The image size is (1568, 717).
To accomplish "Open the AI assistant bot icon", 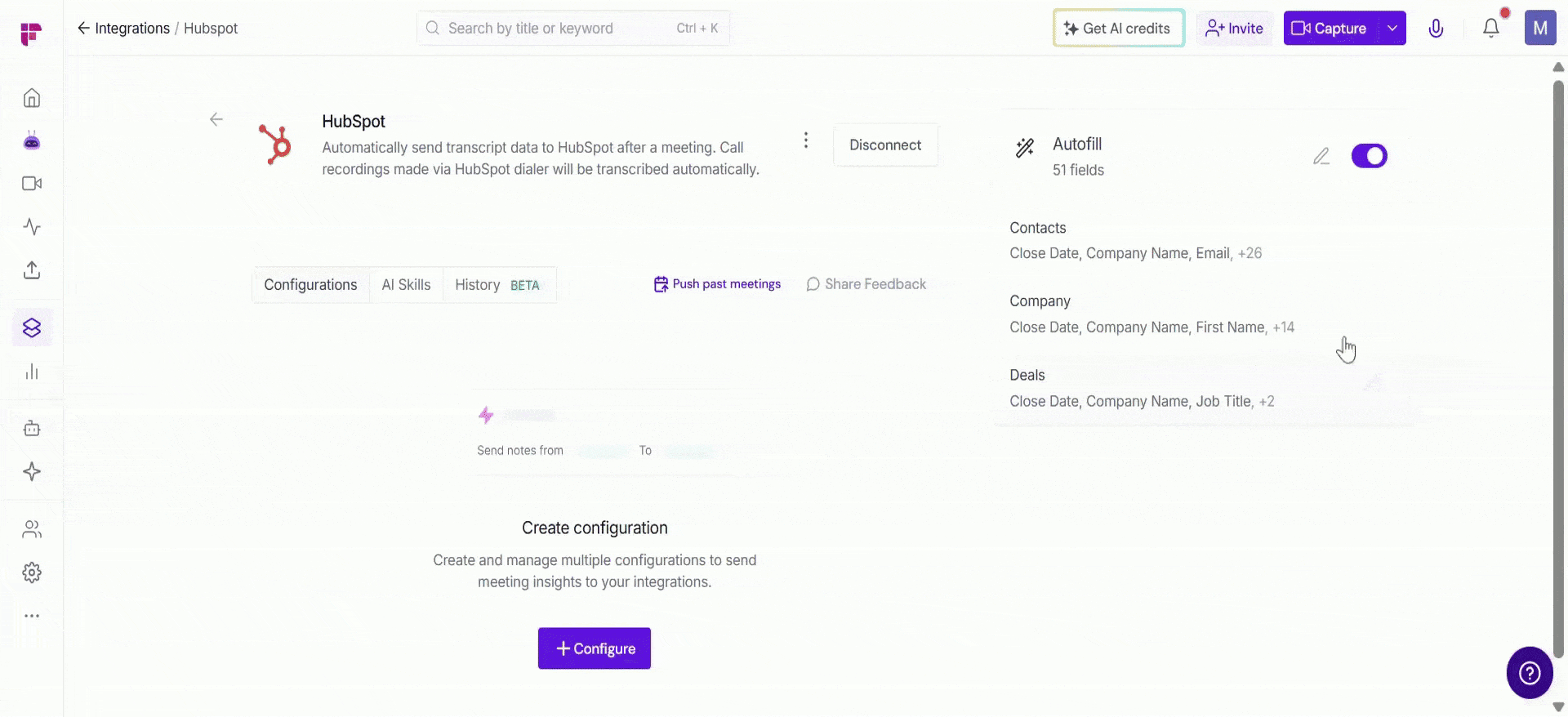I will click(32, 140).
